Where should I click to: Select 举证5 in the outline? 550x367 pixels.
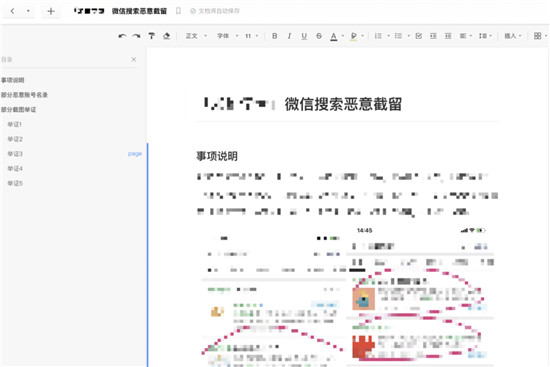click(x=15, y=184)
